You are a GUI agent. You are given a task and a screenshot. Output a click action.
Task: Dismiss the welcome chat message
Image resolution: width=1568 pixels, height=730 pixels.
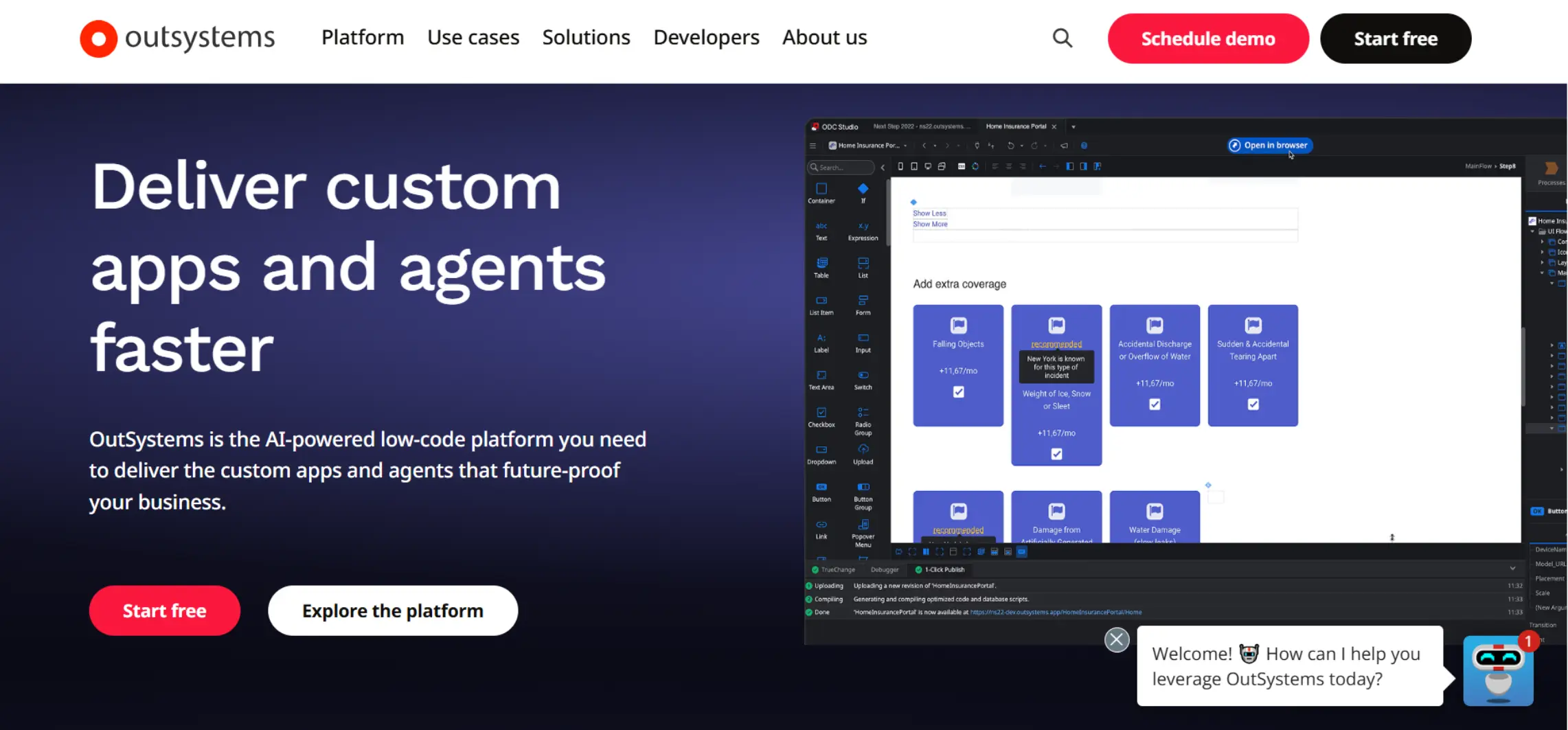pyautogui.click(x=1117, y=639)
